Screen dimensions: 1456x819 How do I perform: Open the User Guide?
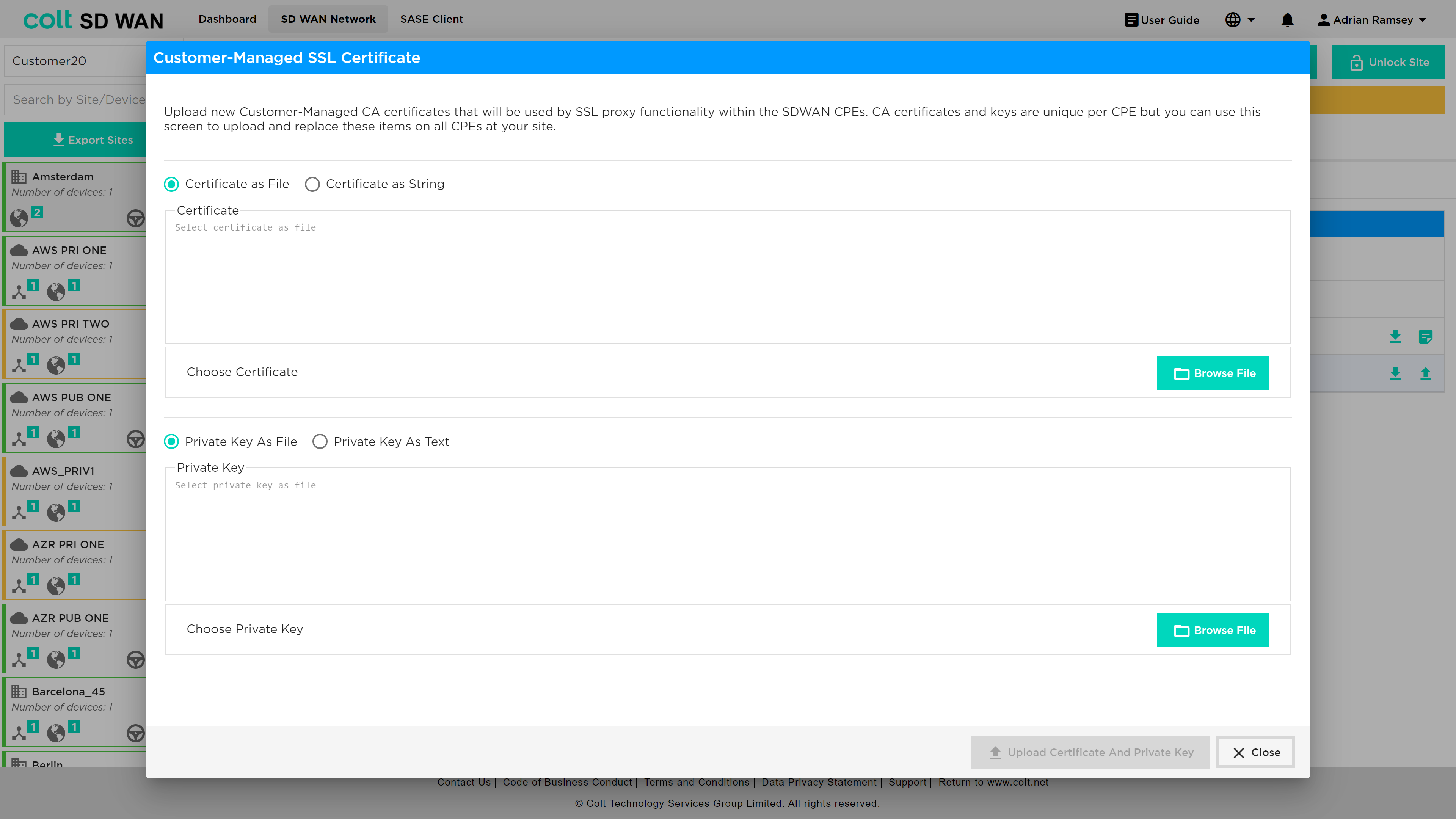pyautogui.click(x=1162, y=20)
